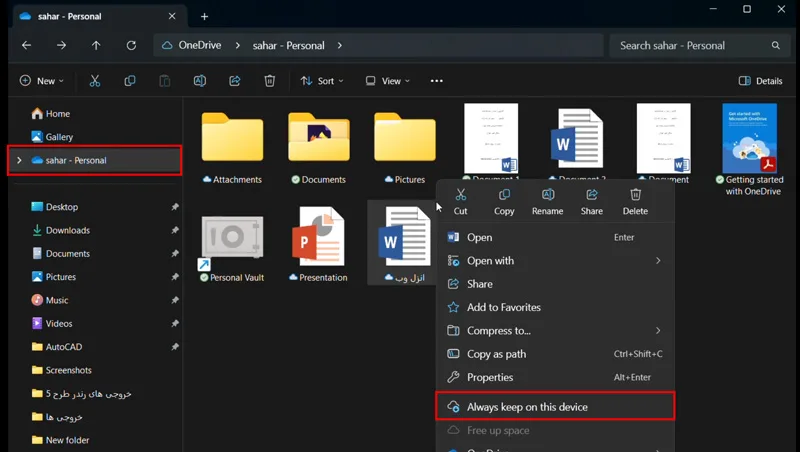The height and width of the screenshot is (452, 800).
Task: Open a new tab with plus button
Action: (x=204, y=16)
